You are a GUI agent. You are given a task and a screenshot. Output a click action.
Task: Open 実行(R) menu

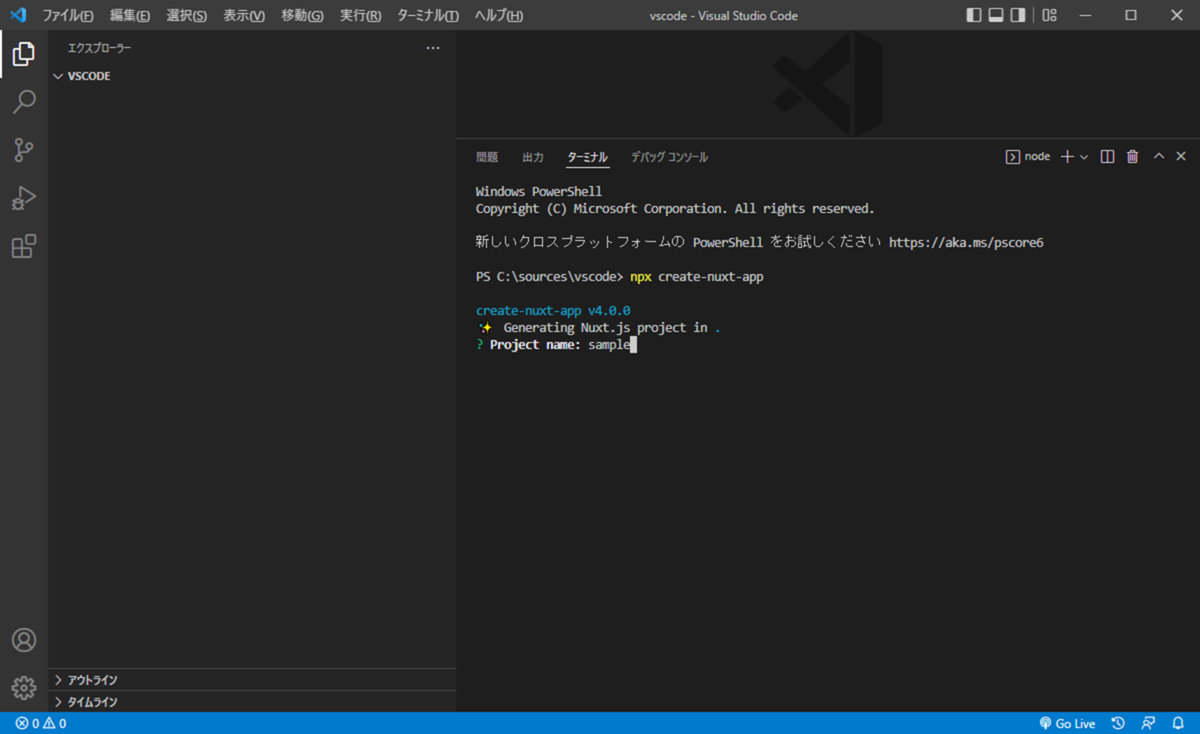pos(360,16)
